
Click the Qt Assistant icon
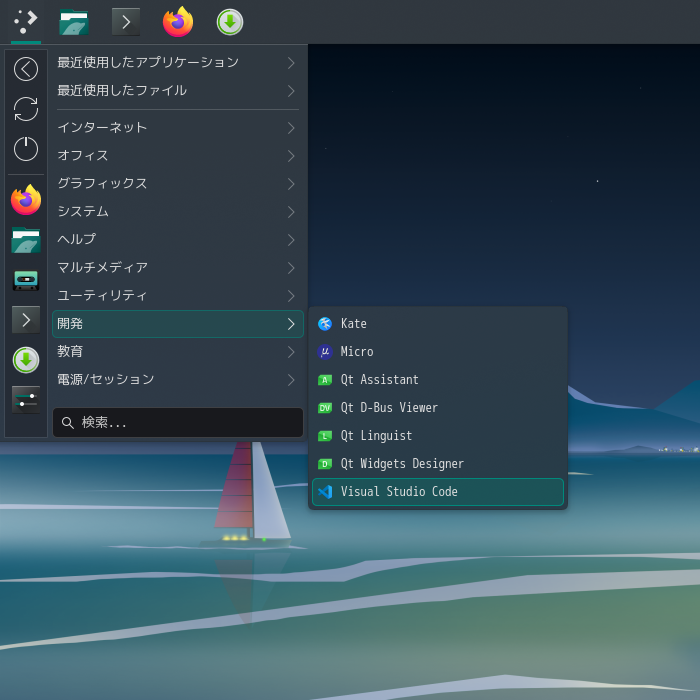click(325, 380)
